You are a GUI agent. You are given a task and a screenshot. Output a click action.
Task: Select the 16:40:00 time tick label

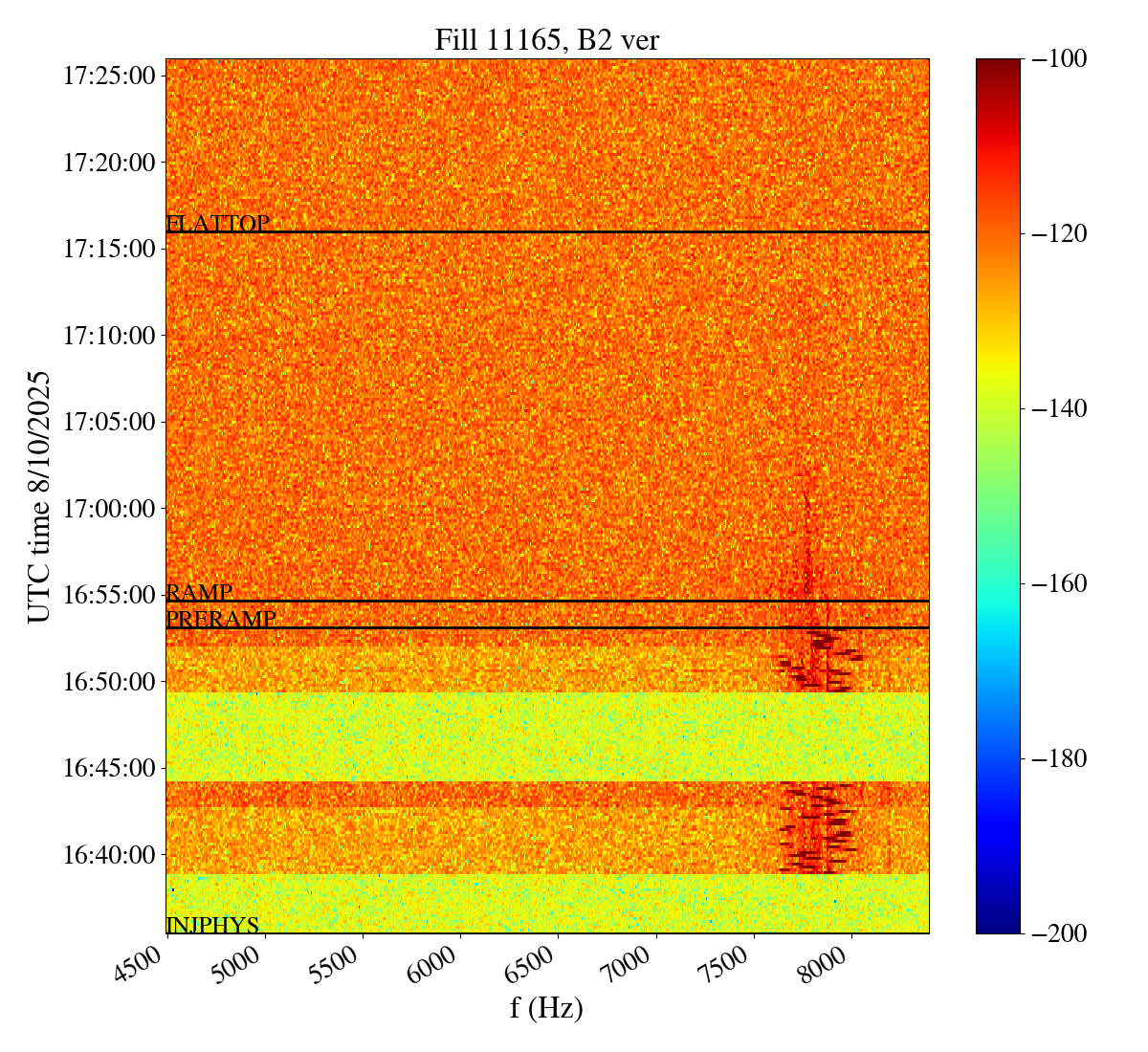[x=109, y=854]
